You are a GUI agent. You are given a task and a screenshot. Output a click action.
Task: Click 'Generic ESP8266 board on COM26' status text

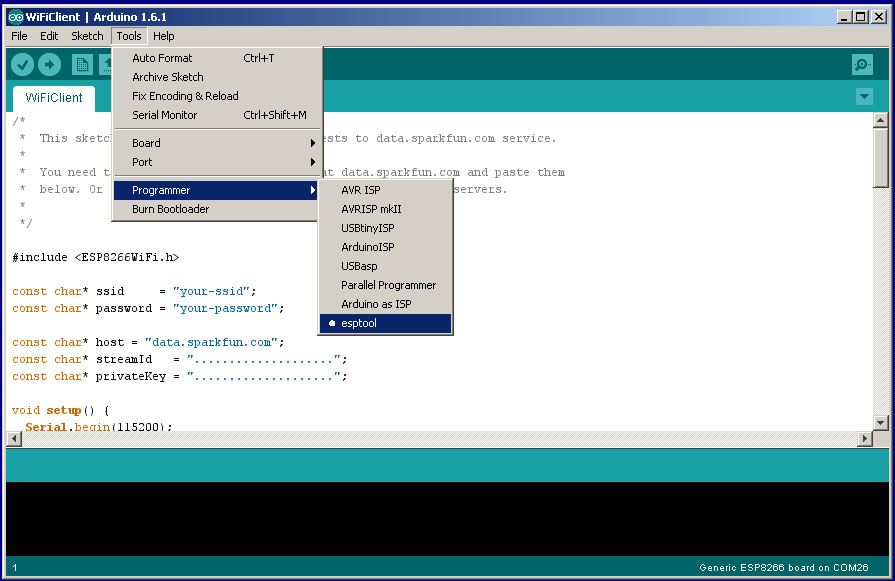pos(784,568)
